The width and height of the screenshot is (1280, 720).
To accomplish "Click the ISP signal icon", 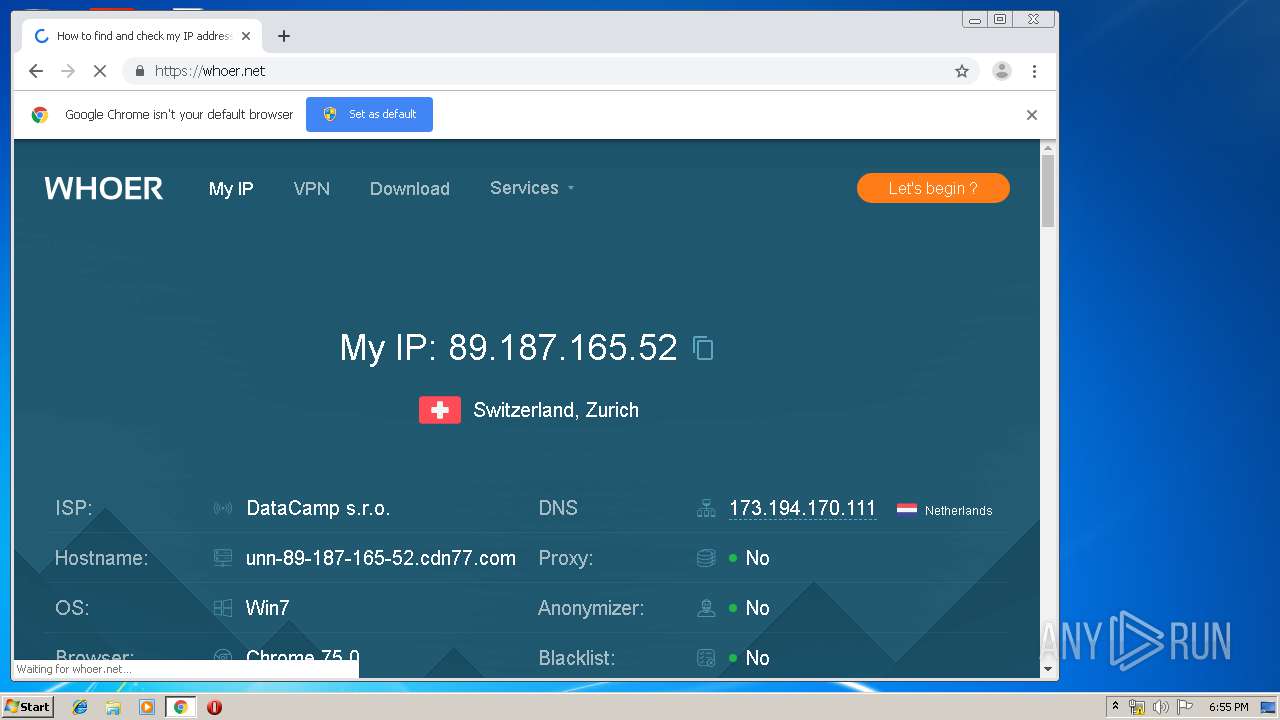I will (223, 509).
